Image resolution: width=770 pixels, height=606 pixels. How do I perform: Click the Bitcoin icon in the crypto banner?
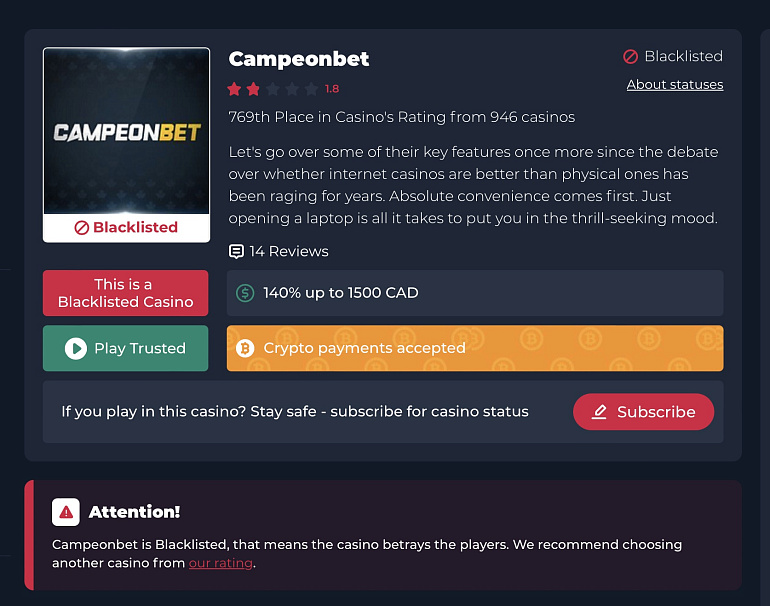(245, 348)
